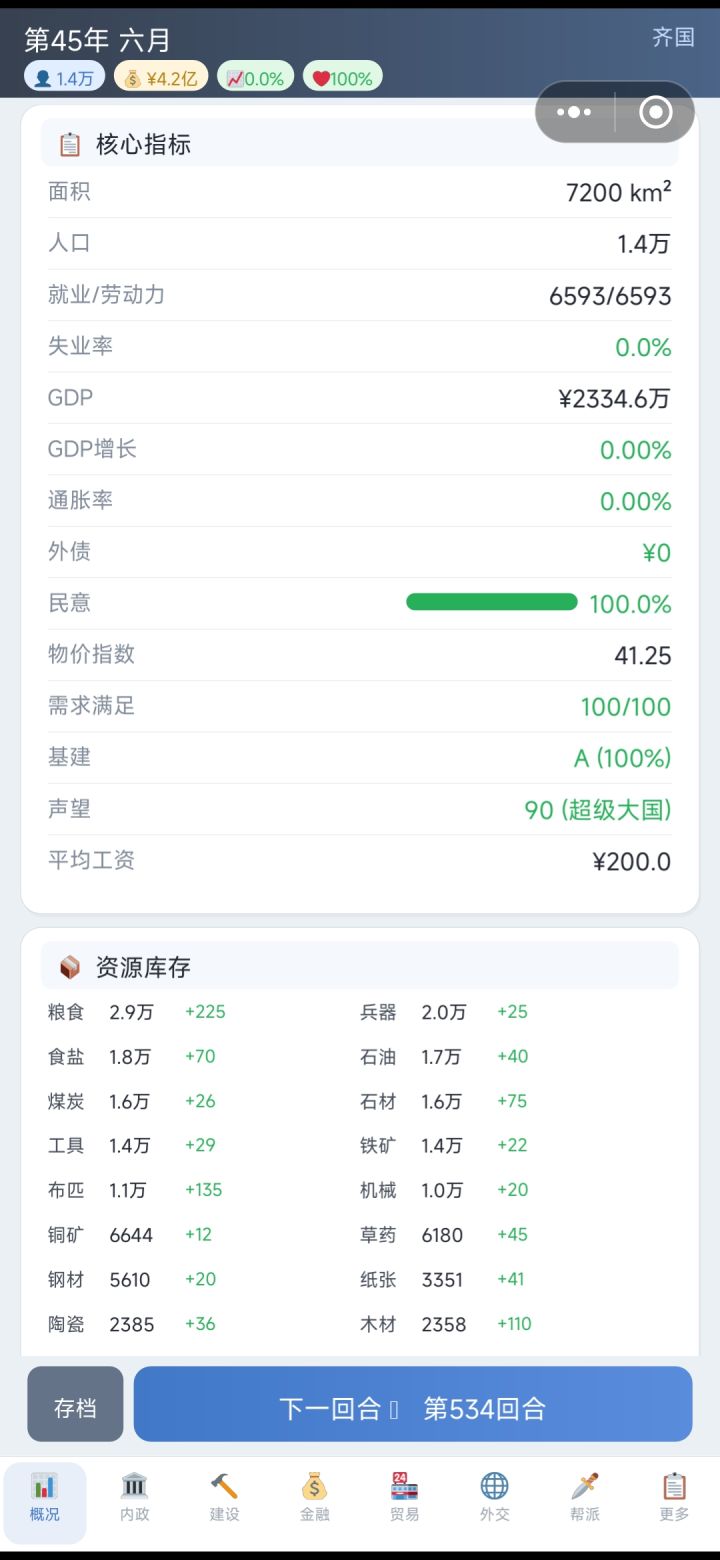Tap the mini-program three-dots menu
This screenshot has width=720, height=1560.
click(574, 112)
